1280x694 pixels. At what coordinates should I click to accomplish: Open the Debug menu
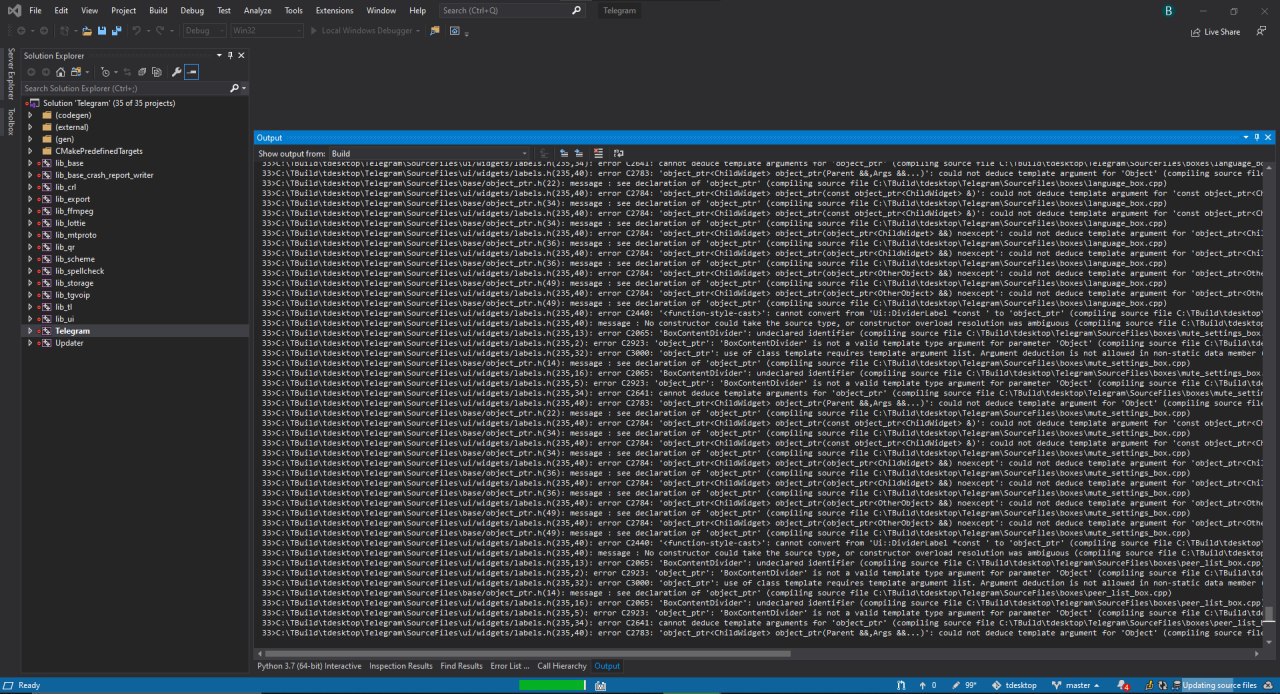click(192, 10)
